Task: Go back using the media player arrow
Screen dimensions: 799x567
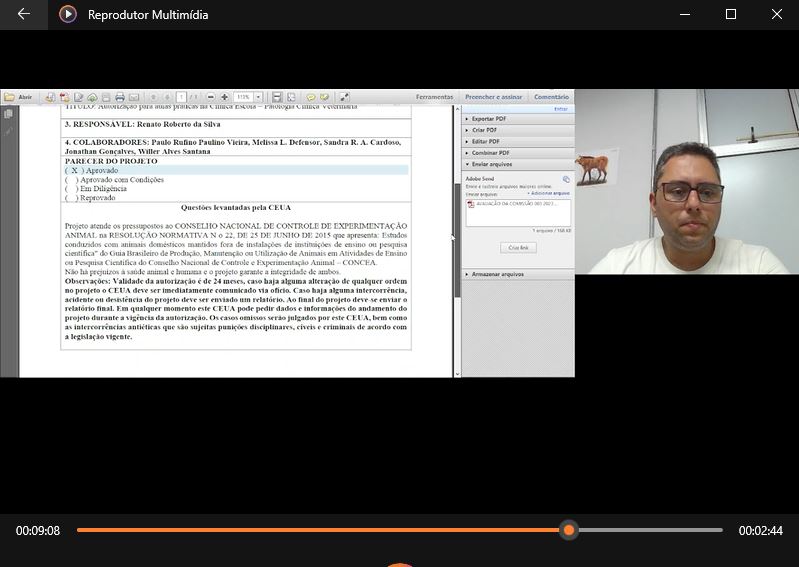Action: click(x=23, y=14)
